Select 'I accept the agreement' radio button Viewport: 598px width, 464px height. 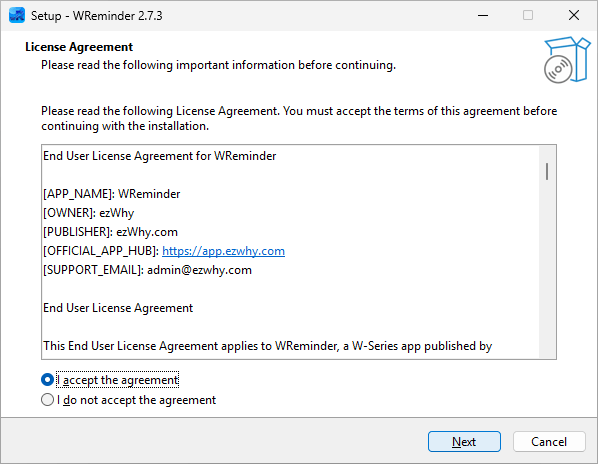pyautogui.click(x=47, y=380)
